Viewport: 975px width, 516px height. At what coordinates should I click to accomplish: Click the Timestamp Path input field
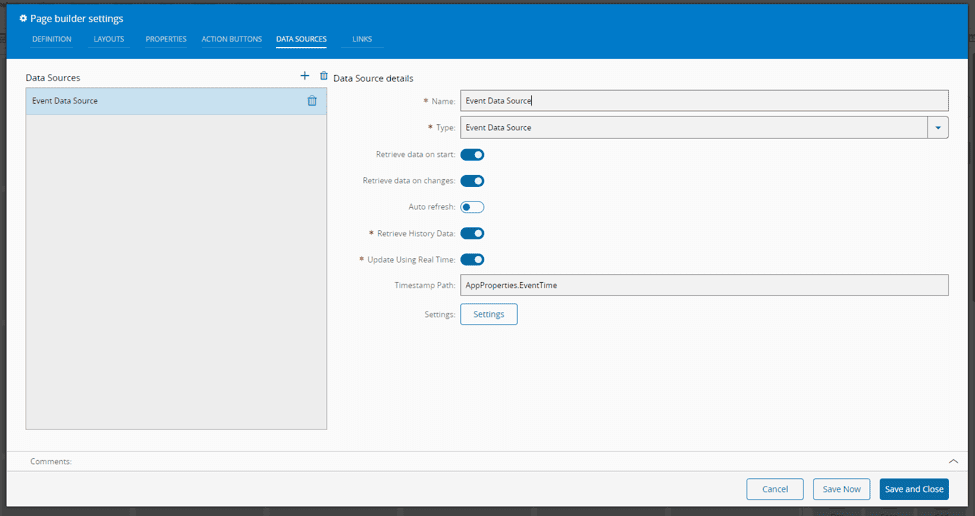point(703,285)
